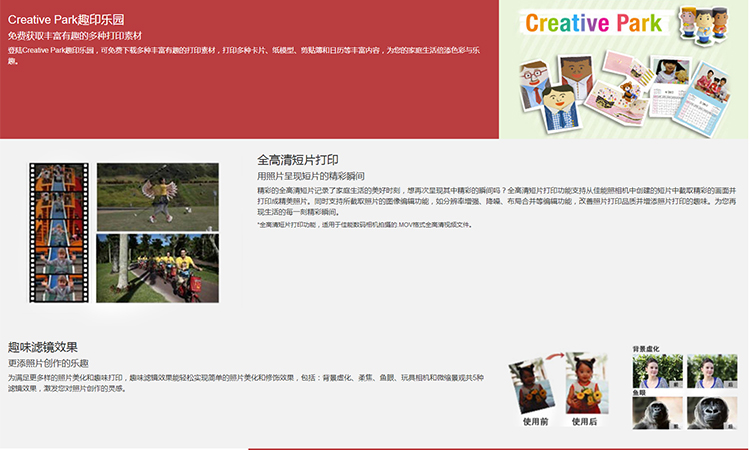The height and width of the screenshot is (450, 750).
Task: Click the Creative Park colorful logo banner
Action: pyautogui.click(x=594, y=23)
